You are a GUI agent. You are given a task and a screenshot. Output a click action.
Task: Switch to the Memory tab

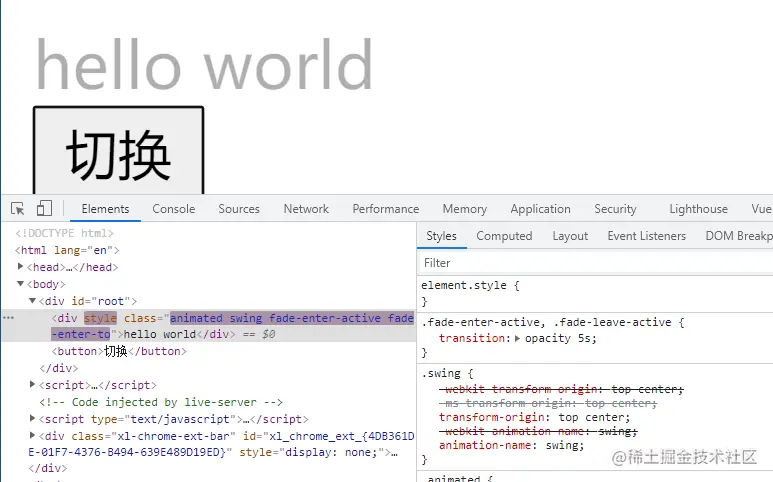click(464, 209)
